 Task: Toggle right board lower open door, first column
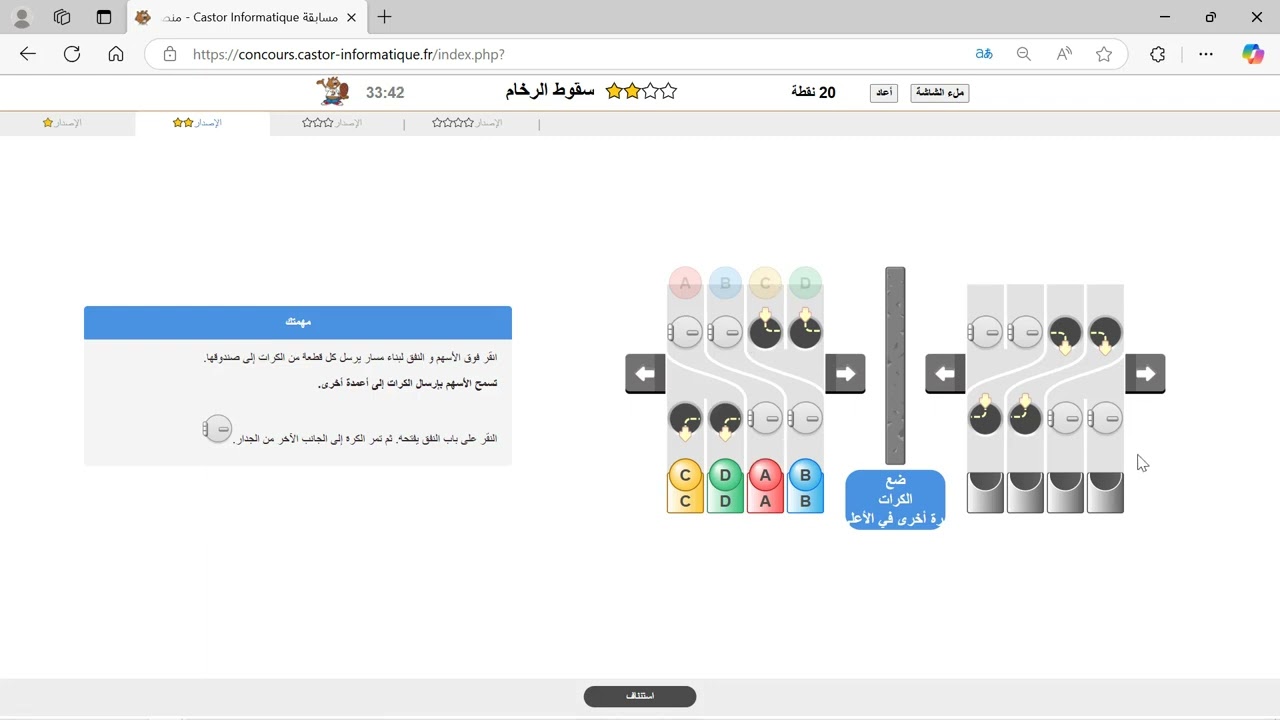click(x=985, y=418)
